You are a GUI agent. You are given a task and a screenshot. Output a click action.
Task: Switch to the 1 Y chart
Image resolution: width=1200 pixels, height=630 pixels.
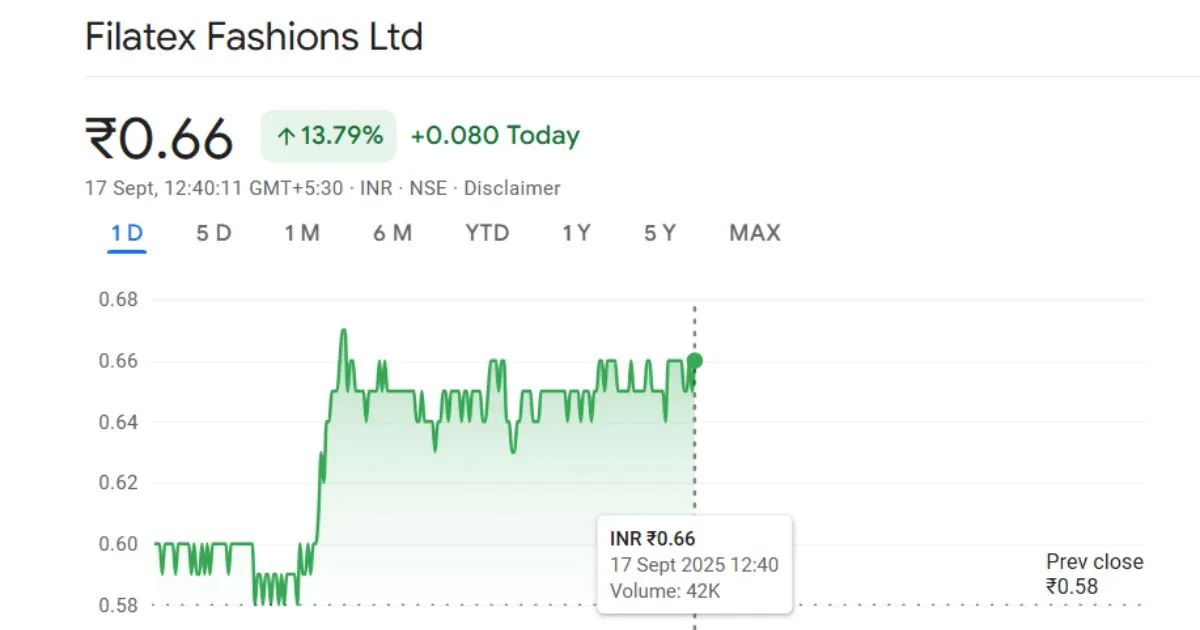point(576,234)
